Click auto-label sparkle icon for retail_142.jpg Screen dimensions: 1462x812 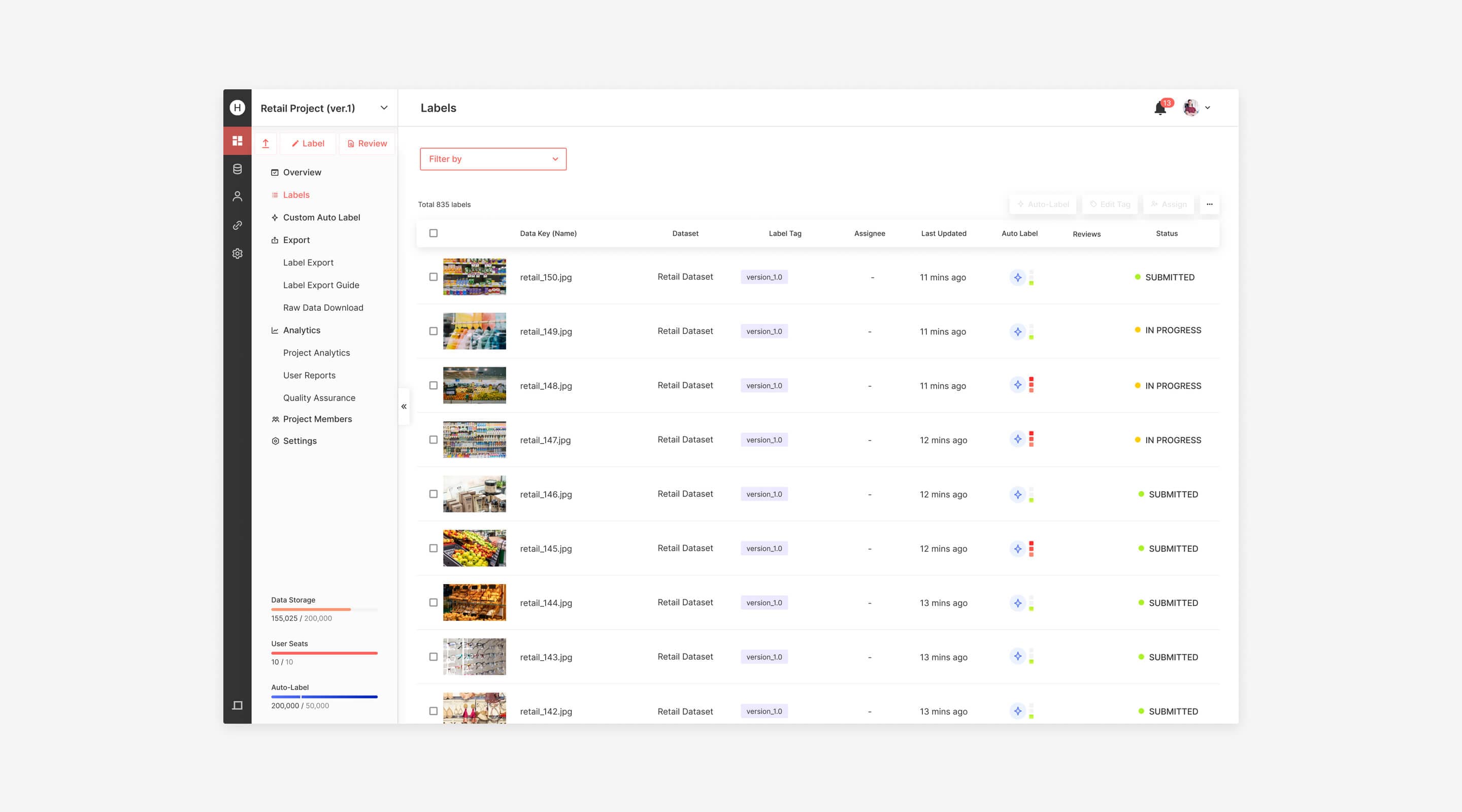coord(1018,711)
